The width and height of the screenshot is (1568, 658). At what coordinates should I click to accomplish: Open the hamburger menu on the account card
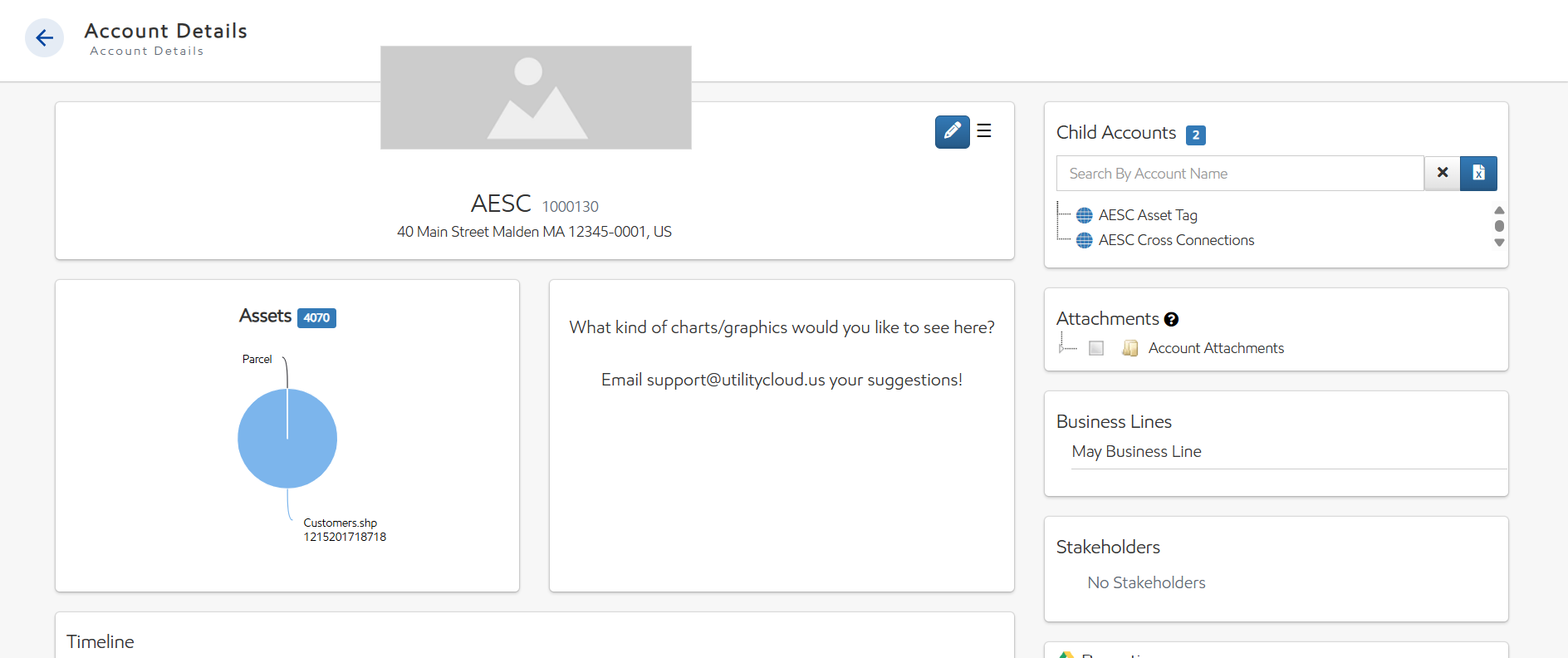tap(984, 130)
